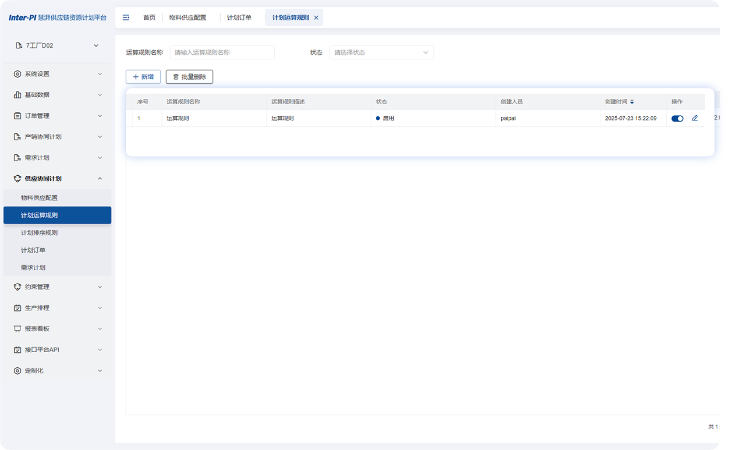
Task: Open the 7工厂D02 factory selector
Action: click(x=57, y=45)
